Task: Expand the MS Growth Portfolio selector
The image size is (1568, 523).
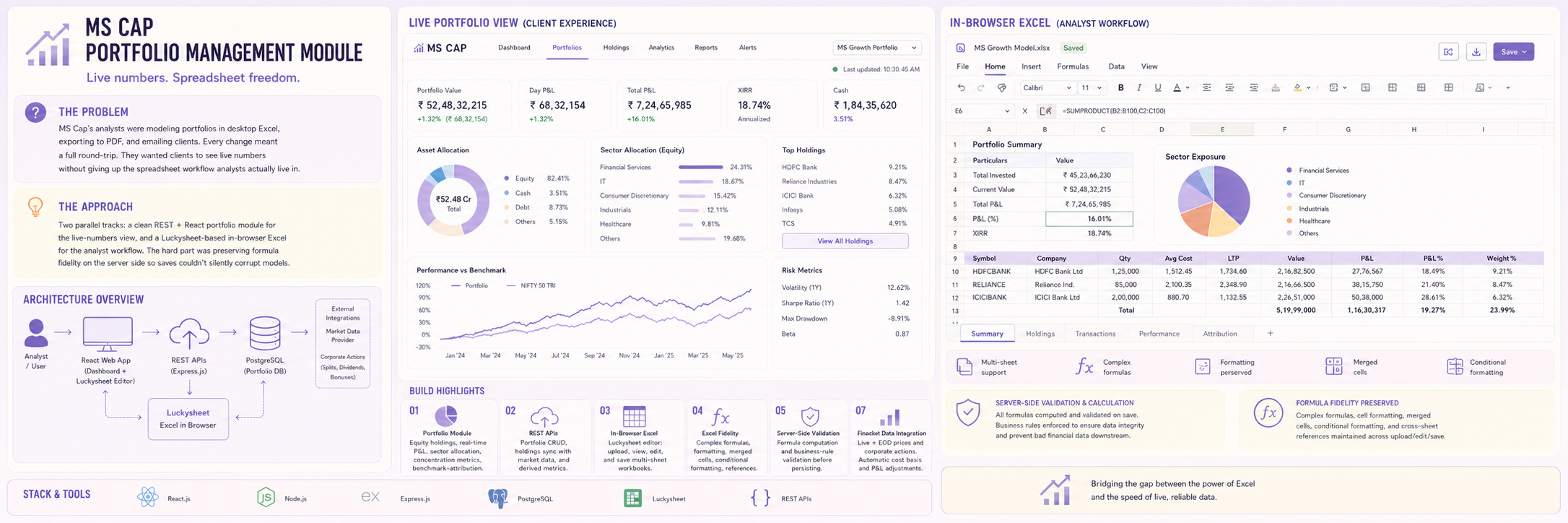Action: (x=876, y=48)
